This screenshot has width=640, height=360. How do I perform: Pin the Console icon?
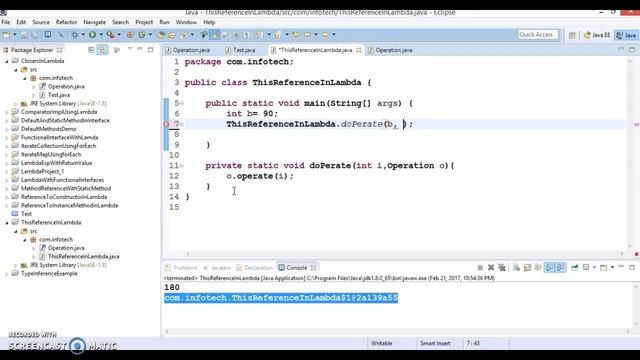coord(575,268)
